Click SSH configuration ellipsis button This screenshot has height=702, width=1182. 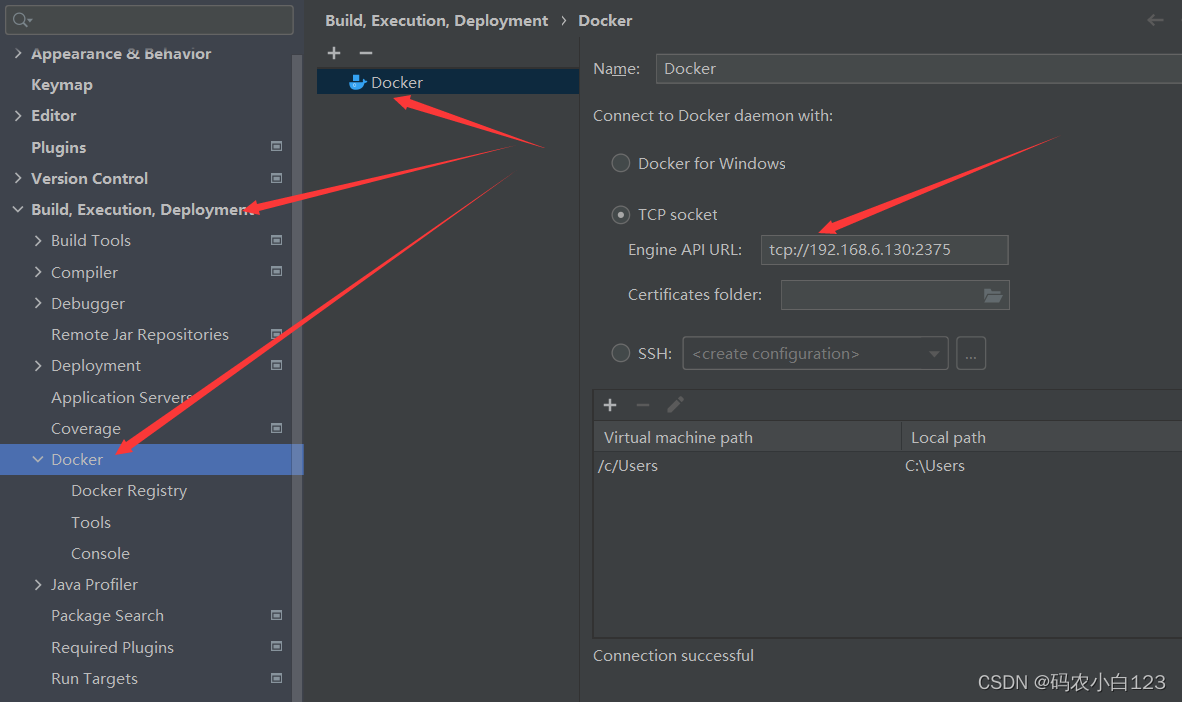pos(971,353)
